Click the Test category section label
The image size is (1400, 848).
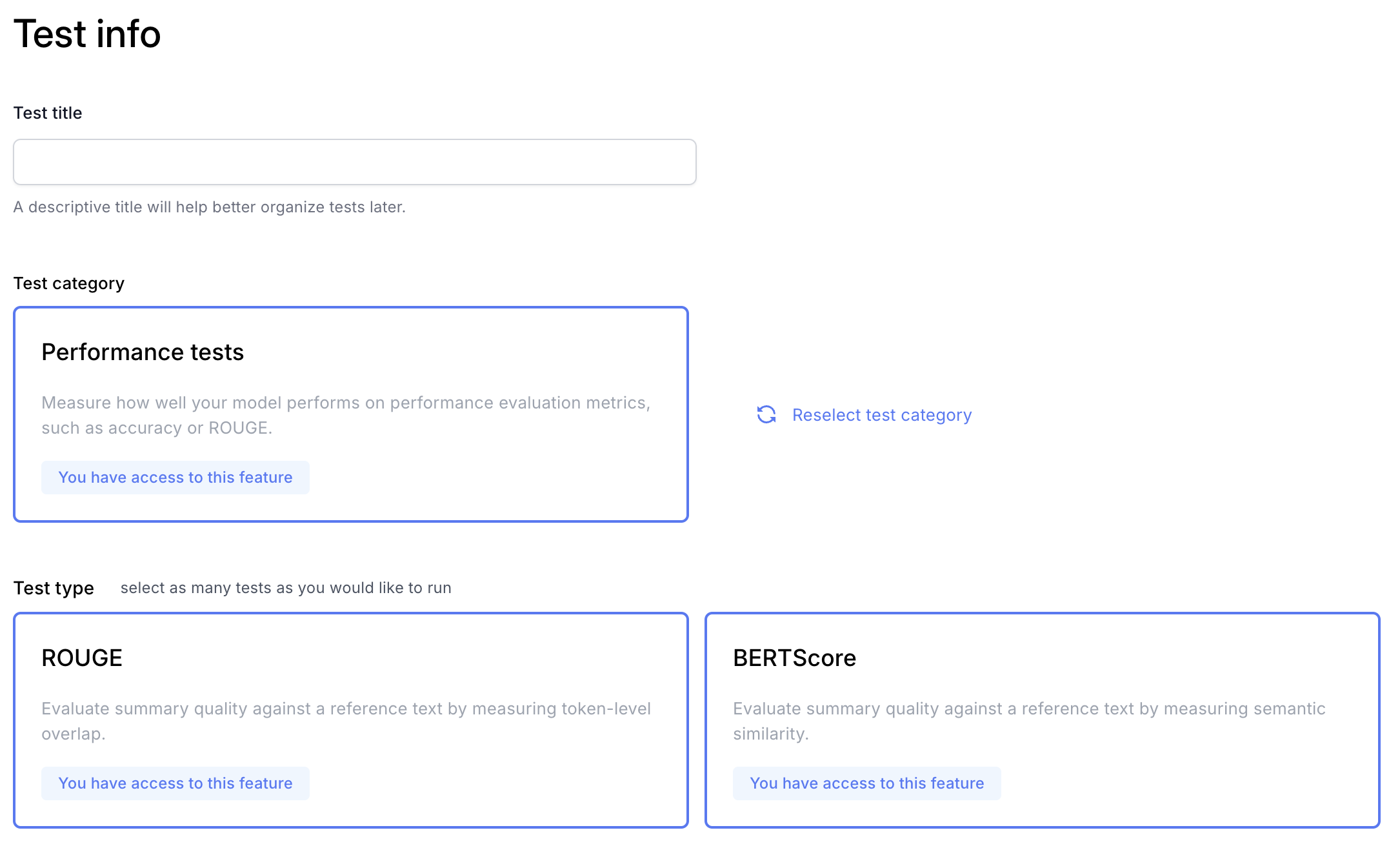(69, 283)
